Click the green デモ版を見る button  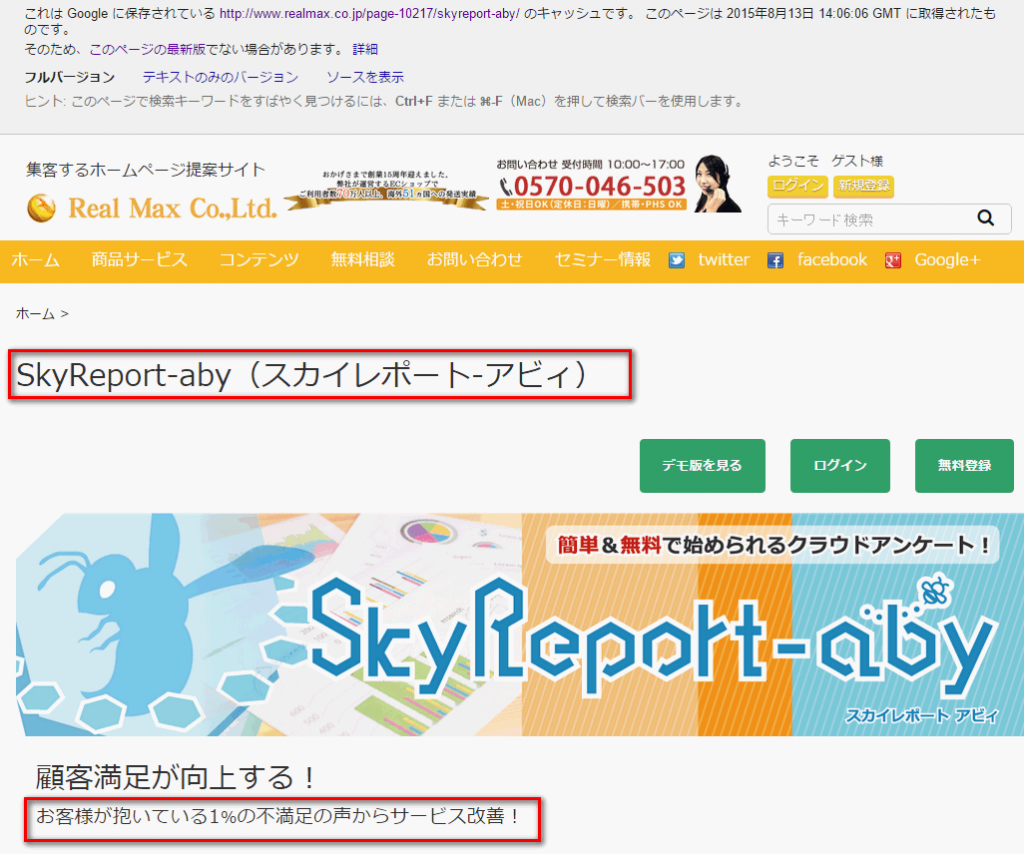point(702,466)
